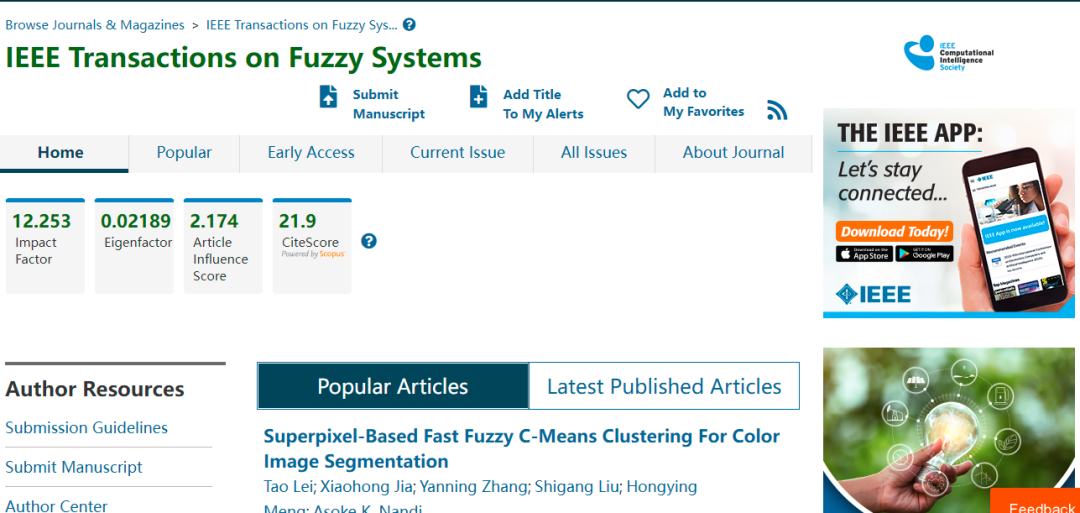
Task: Tap the App Store download badge
Action: pyautogui.click(x=863, y=254)
